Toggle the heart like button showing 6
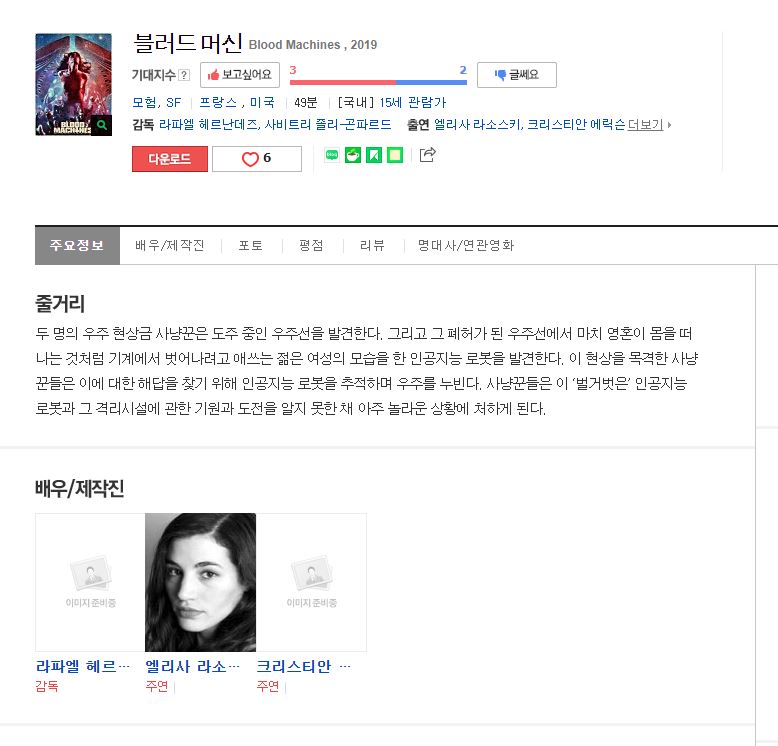This screenshot has width=778, height=746. point(257,159)
